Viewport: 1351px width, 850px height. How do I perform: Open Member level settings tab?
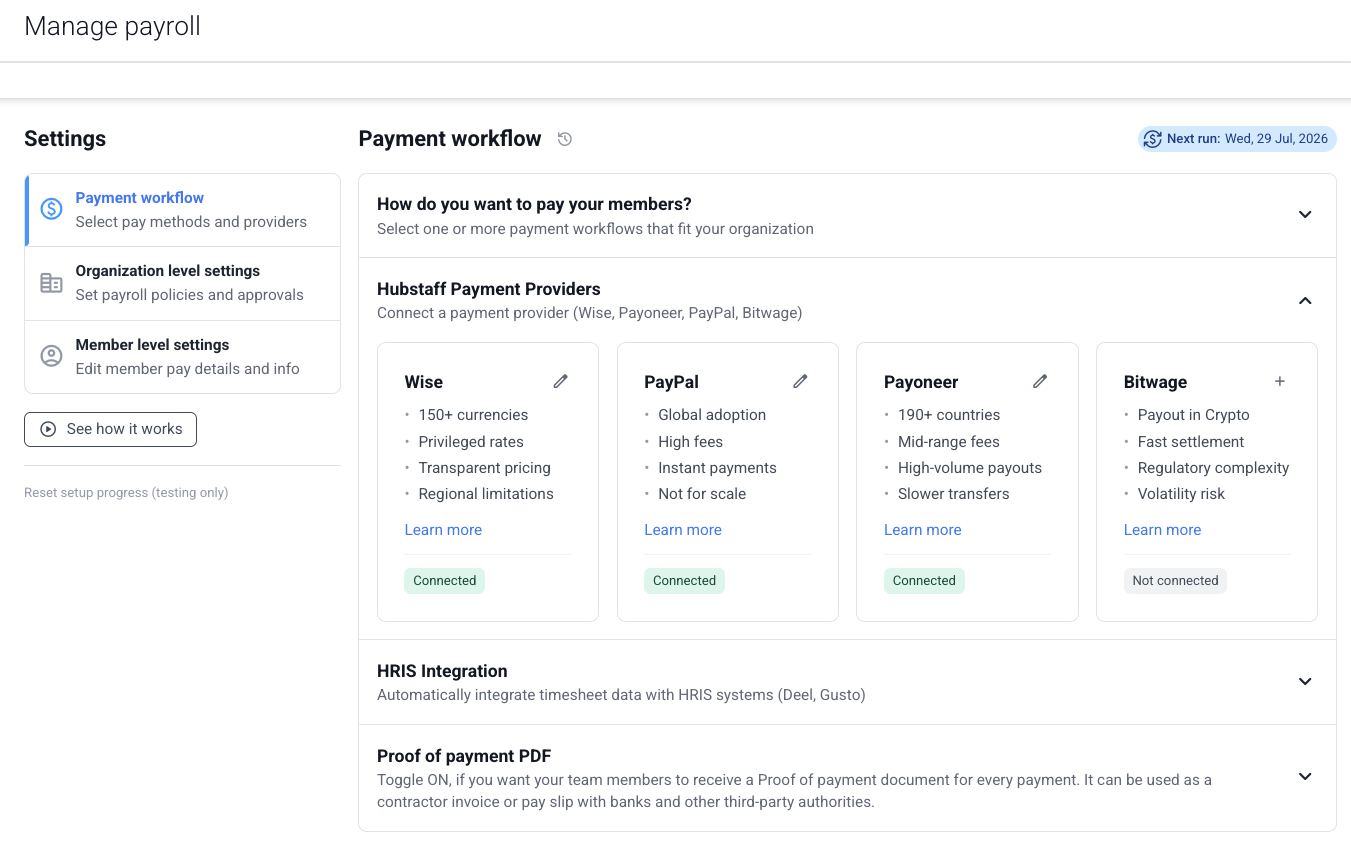183,357
